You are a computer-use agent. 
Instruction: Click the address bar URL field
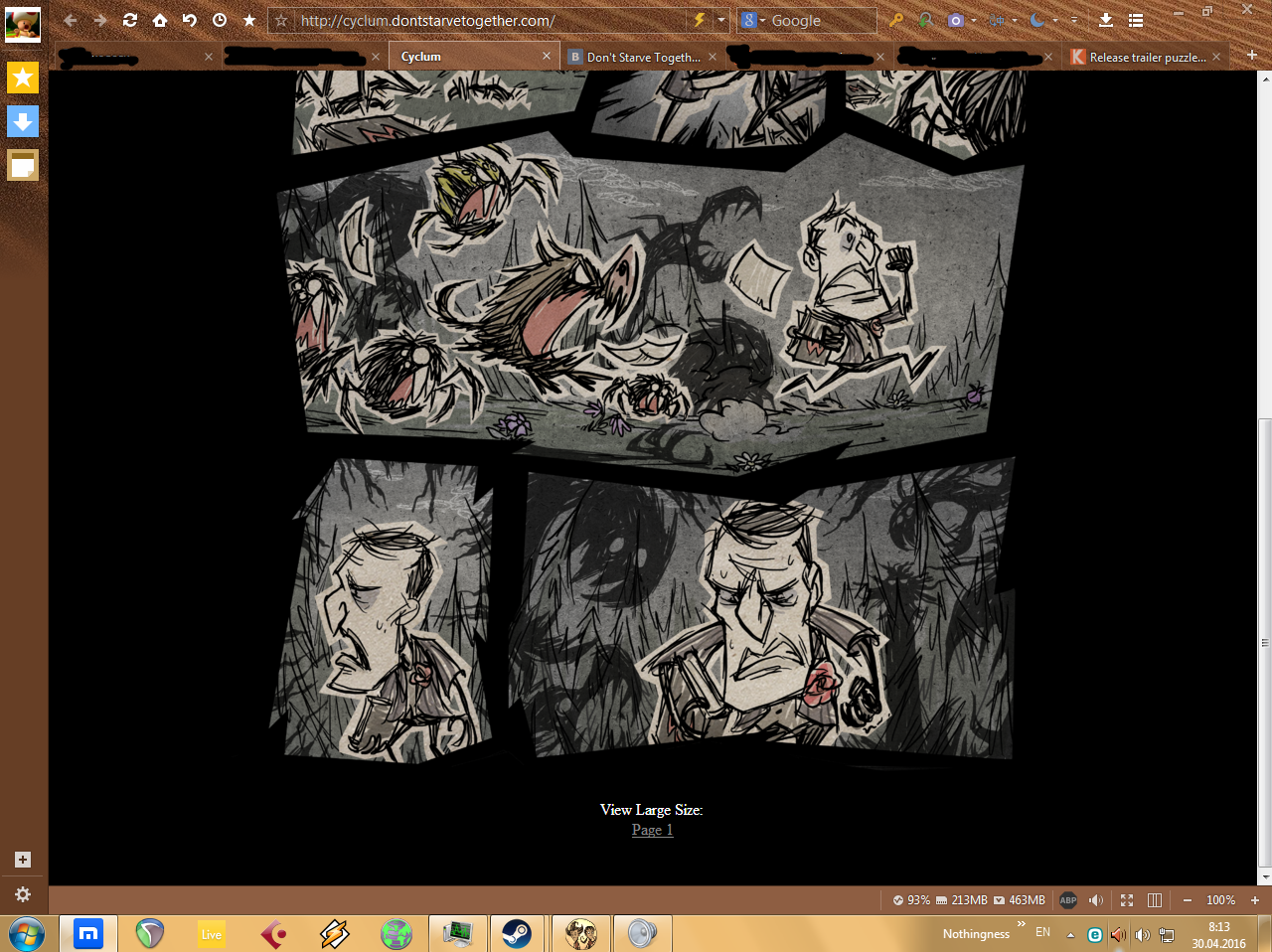[487, 20]
